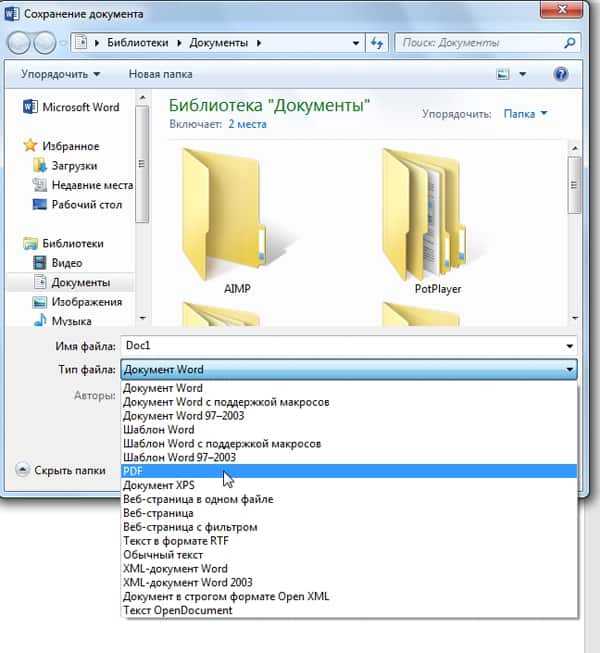Open Загрузки in the navigation pane
600x653 pixels.
point(65,166)
